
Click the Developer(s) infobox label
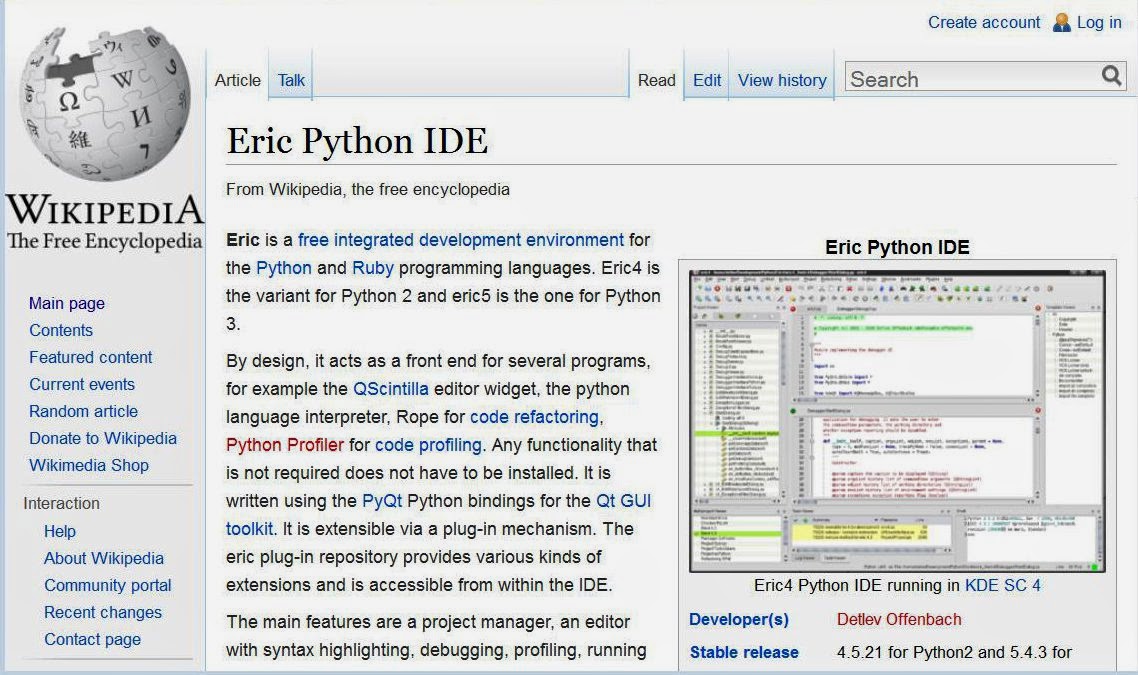(x=739, y=619)
